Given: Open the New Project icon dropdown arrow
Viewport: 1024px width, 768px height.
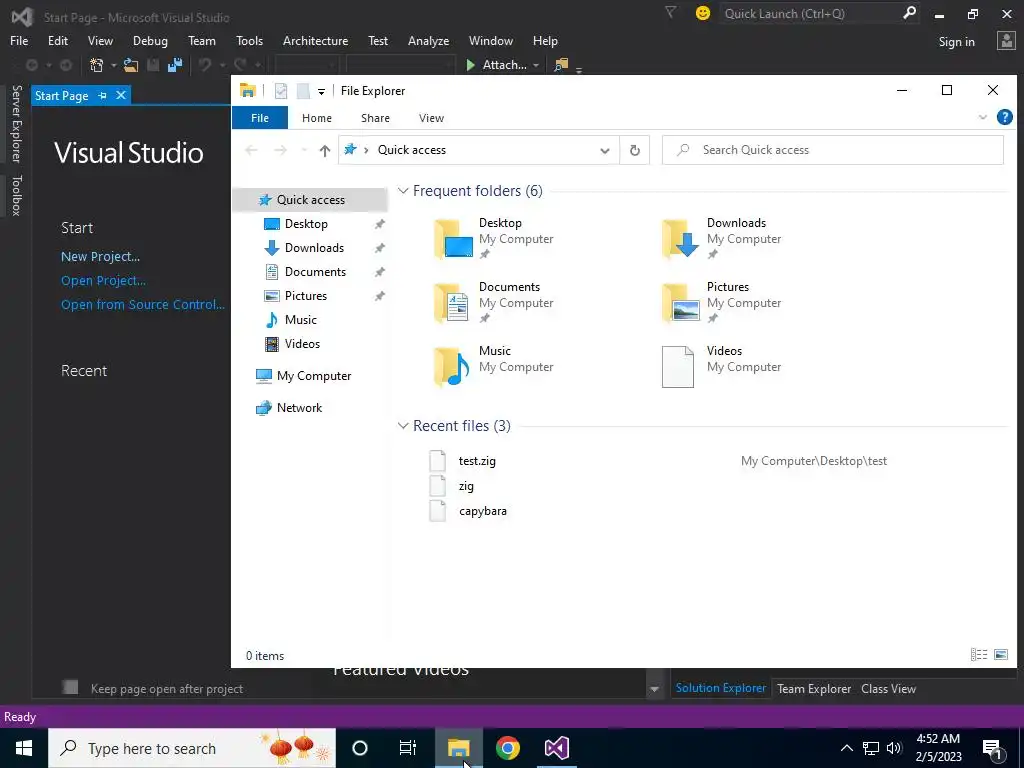Looking at the screenshot, I should point(113,65).
